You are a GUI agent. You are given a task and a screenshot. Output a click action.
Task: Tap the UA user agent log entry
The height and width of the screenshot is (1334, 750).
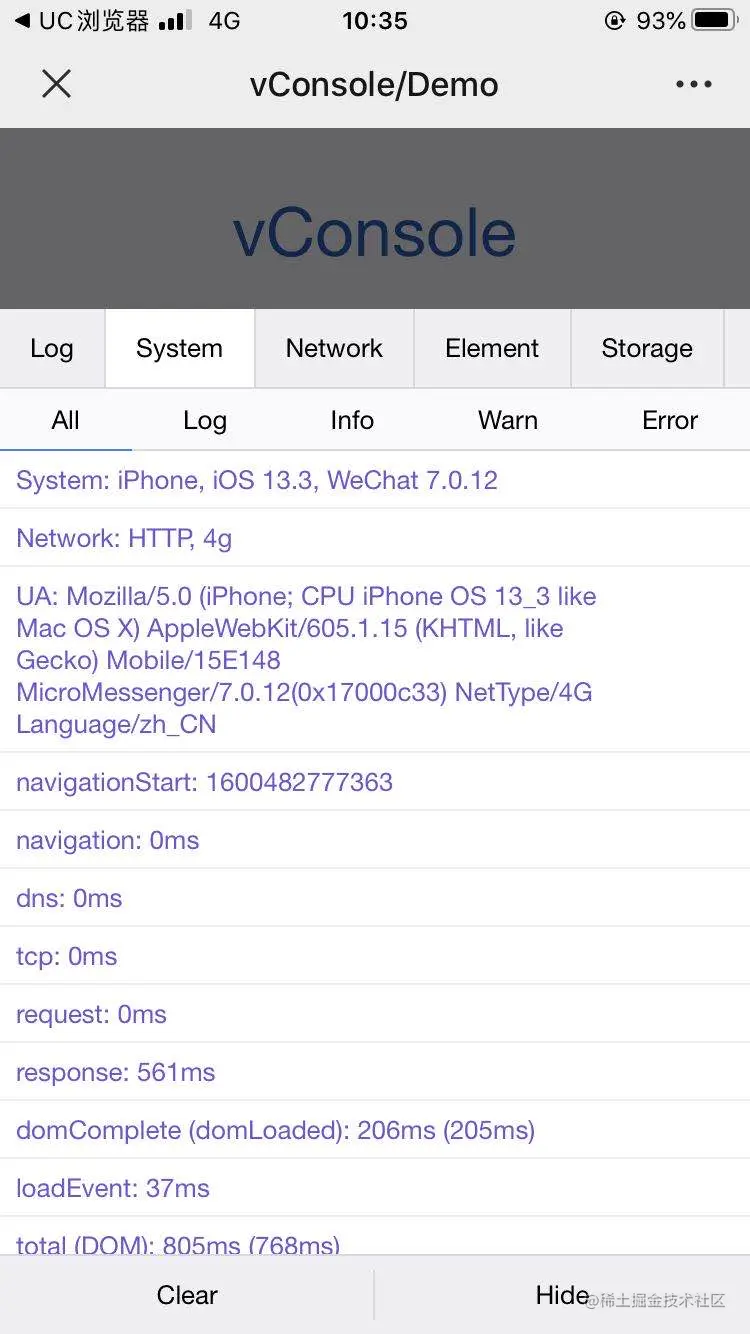click(x=306, y=660)
